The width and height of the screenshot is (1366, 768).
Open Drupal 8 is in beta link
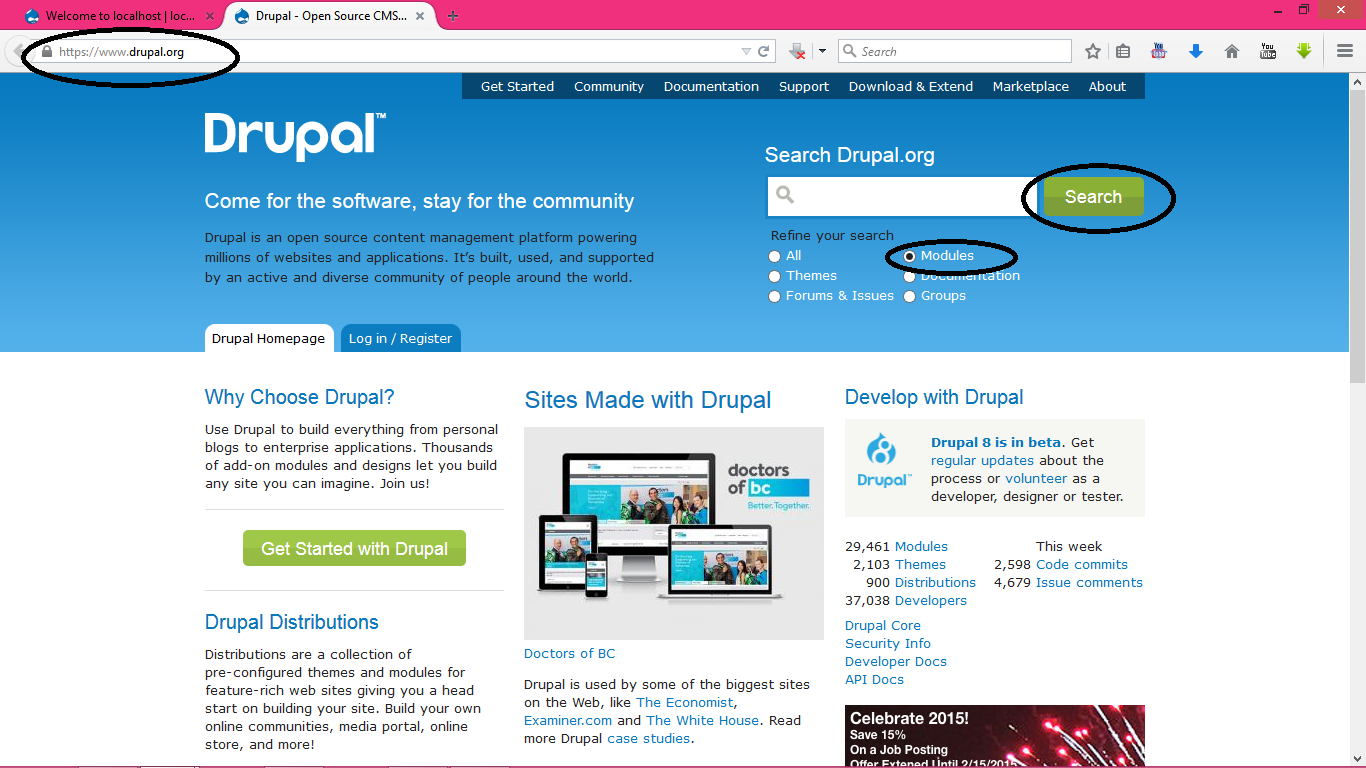pyautogui.click(x=996, y=442)
